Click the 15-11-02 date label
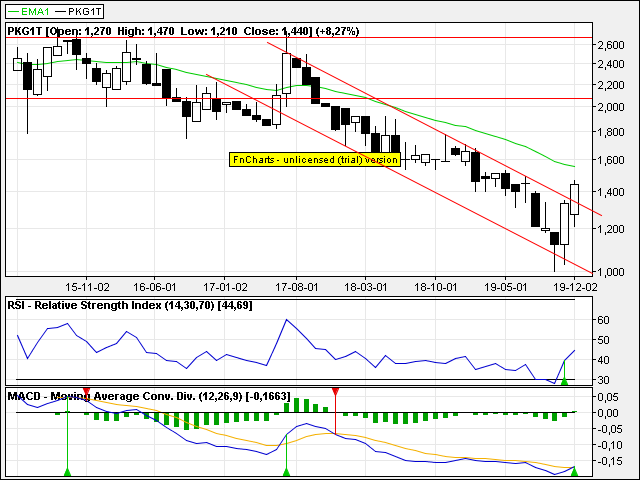 tap(87, 287)
